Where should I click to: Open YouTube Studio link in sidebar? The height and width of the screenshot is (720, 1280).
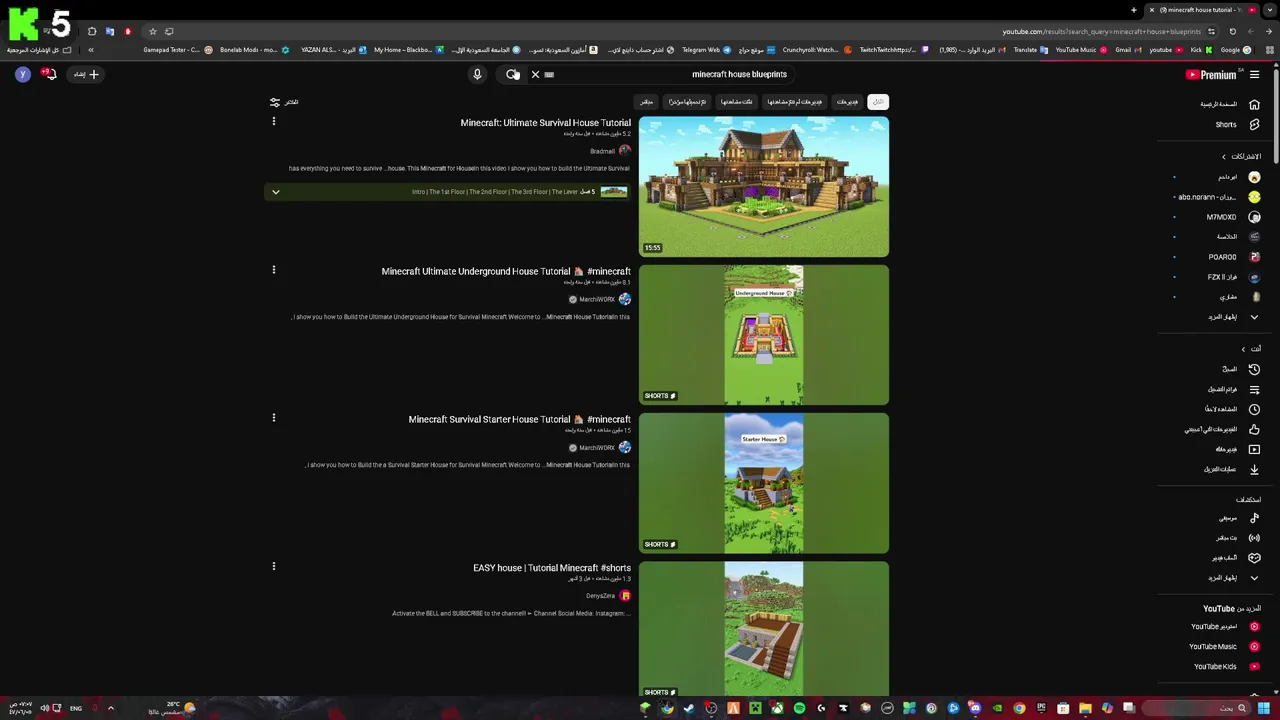(1224, 627)
